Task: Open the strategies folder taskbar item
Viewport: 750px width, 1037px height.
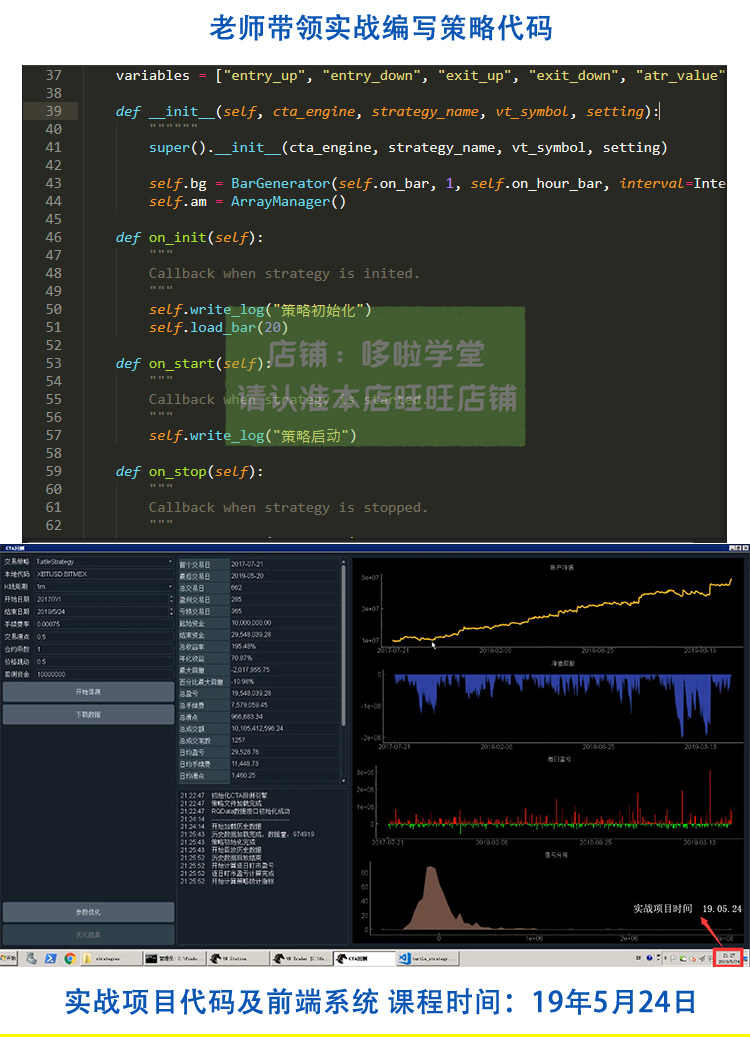Action: [x=110, y=958]
